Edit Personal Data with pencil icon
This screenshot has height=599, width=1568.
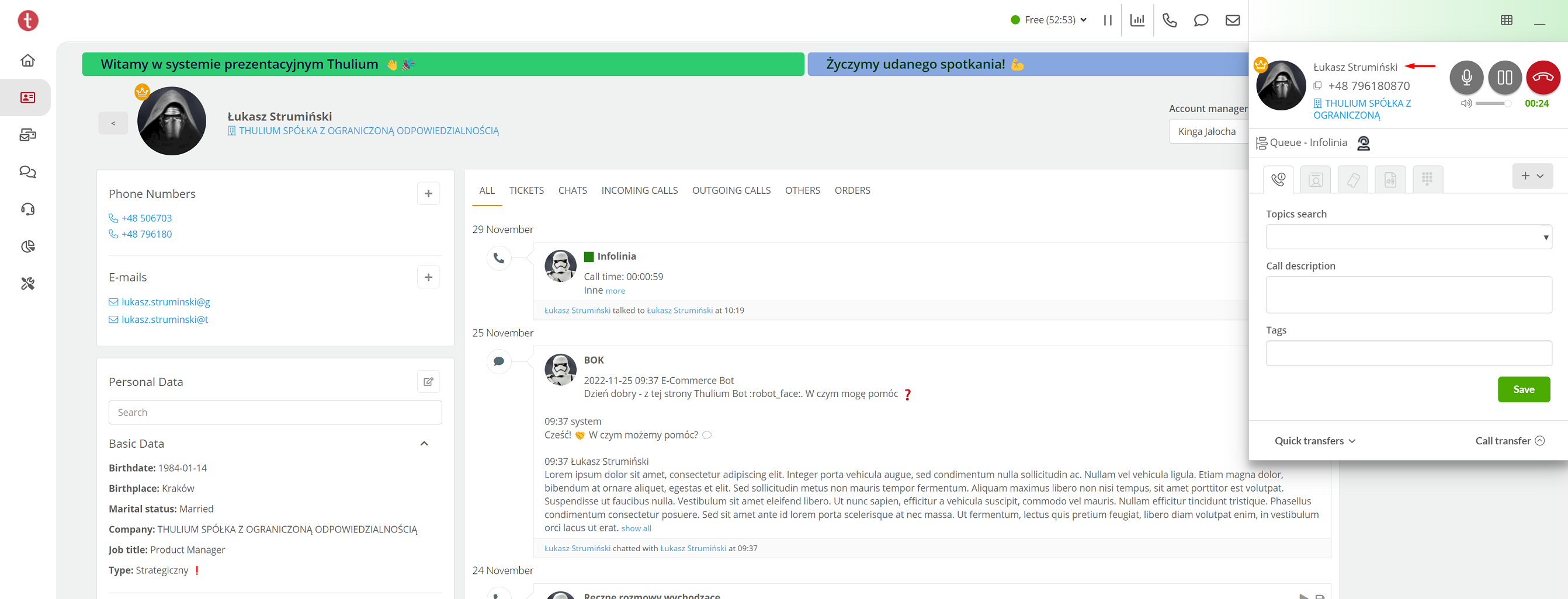[x=429, y=382]
